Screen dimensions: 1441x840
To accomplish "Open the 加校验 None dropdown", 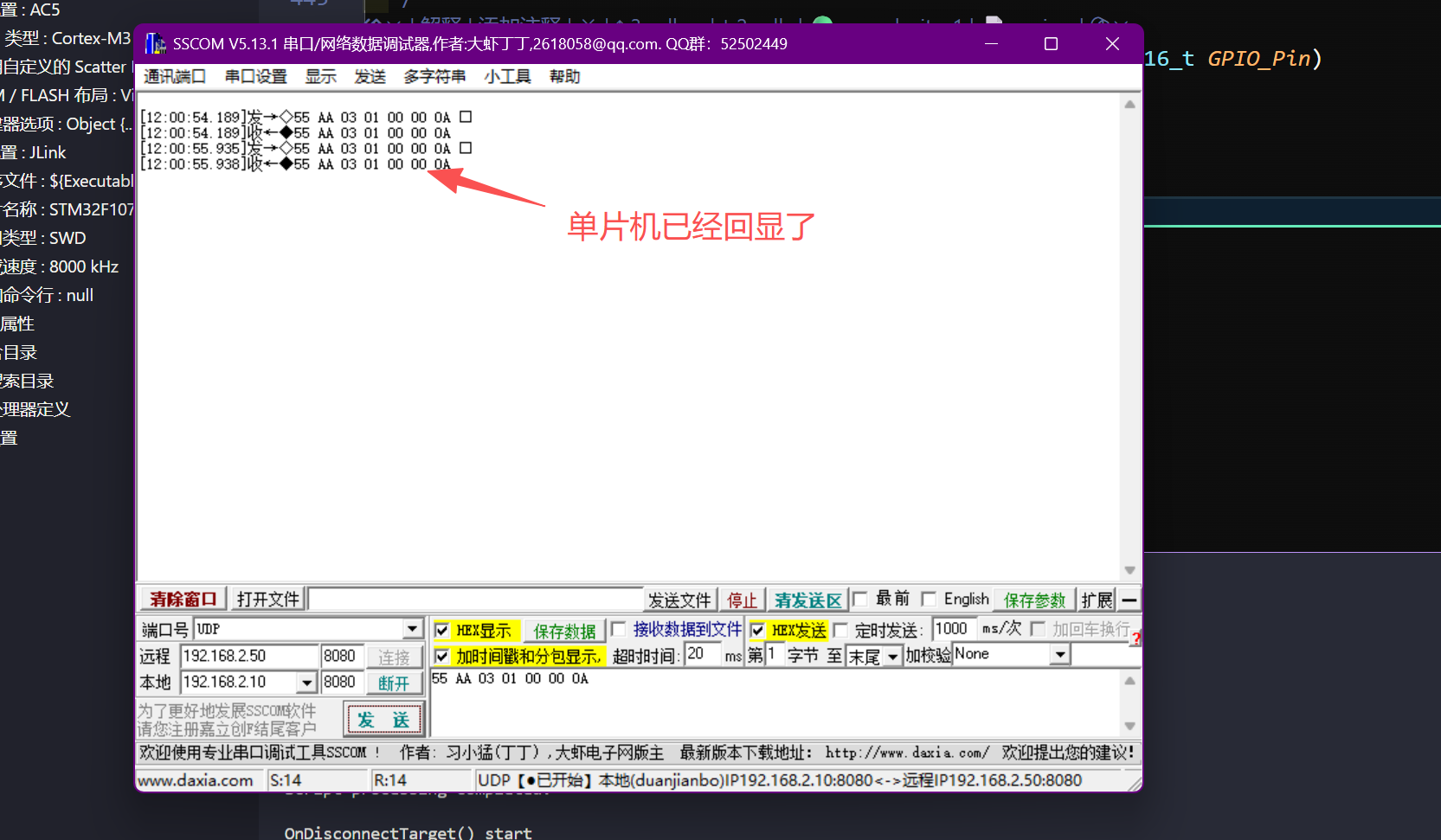I will pos(1060,655).
